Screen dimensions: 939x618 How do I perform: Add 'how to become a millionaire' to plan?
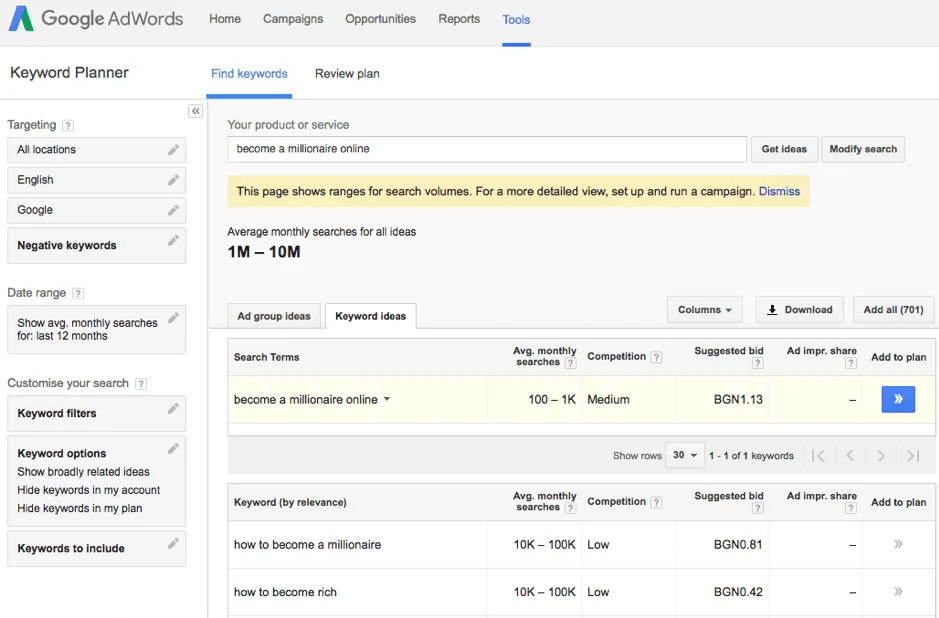(898, 544)
